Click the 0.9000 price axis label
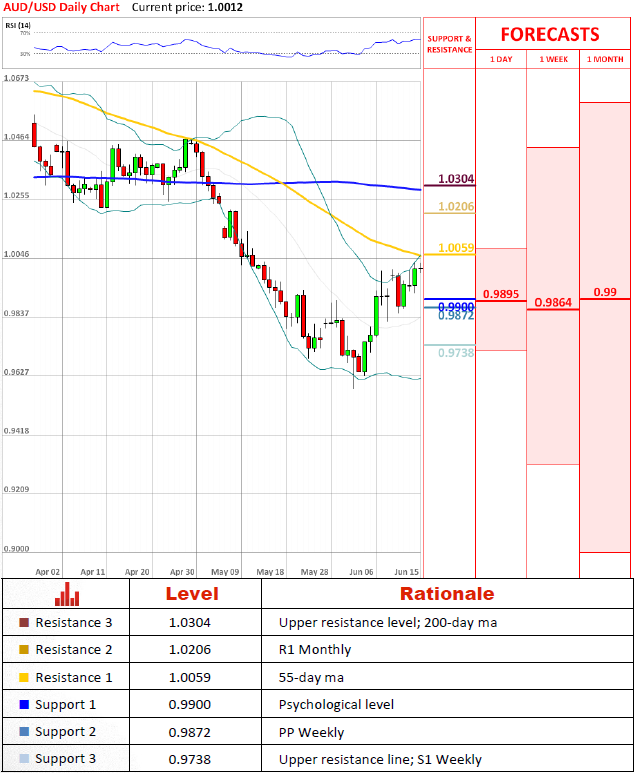635x773 pixels. (x=16, y=549)
